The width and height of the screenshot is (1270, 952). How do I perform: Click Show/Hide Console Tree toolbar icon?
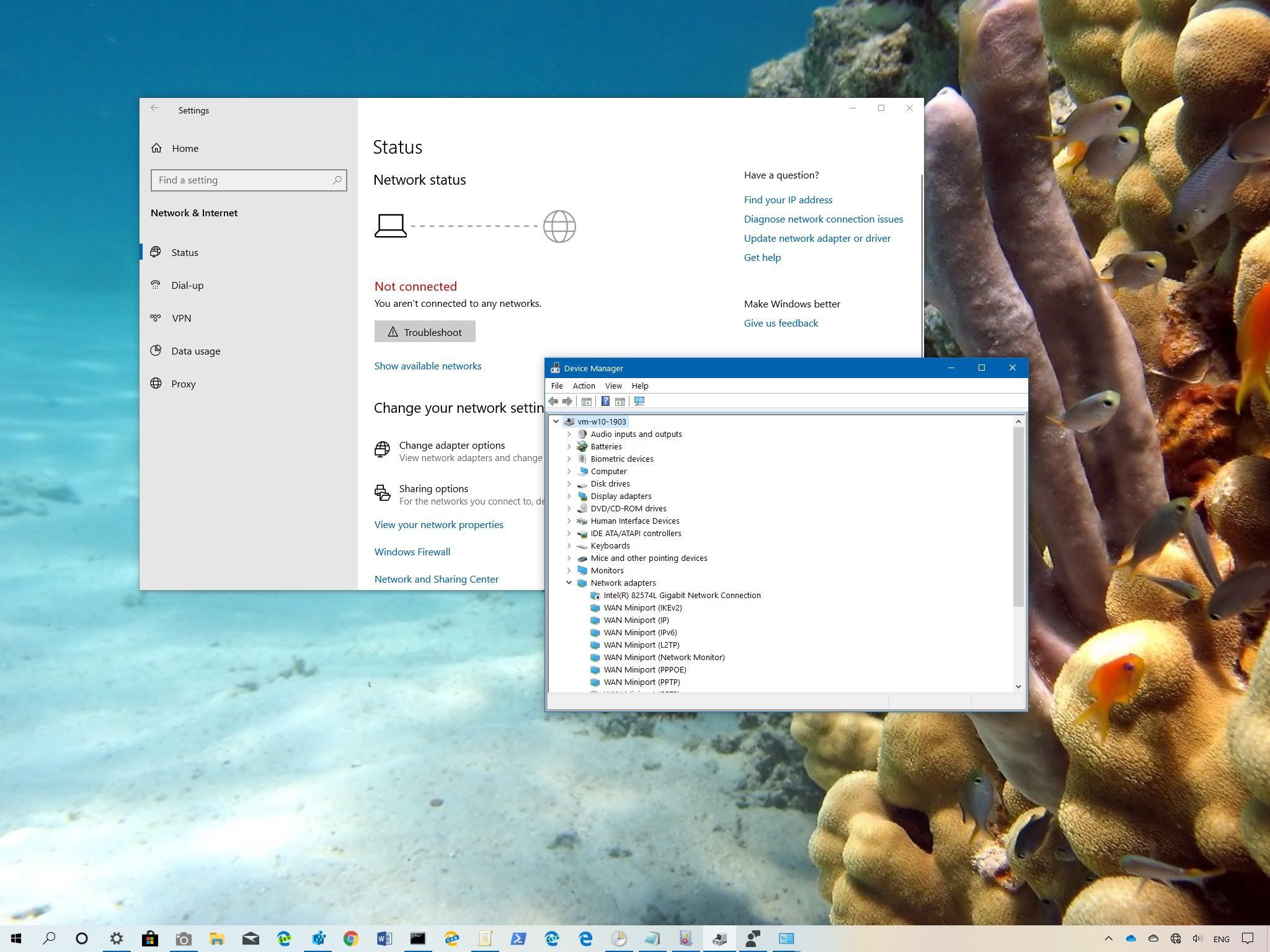pos(586,402)
